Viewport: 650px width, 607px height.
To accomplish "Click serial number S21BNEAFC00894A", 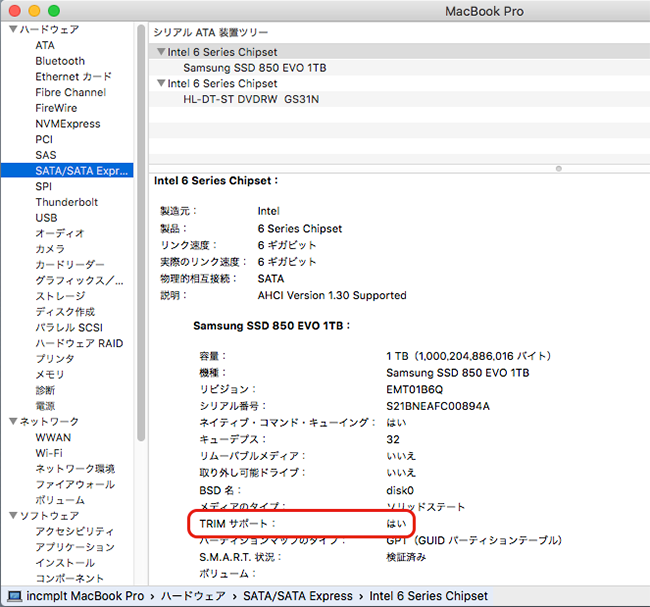I will coord(438,406).
